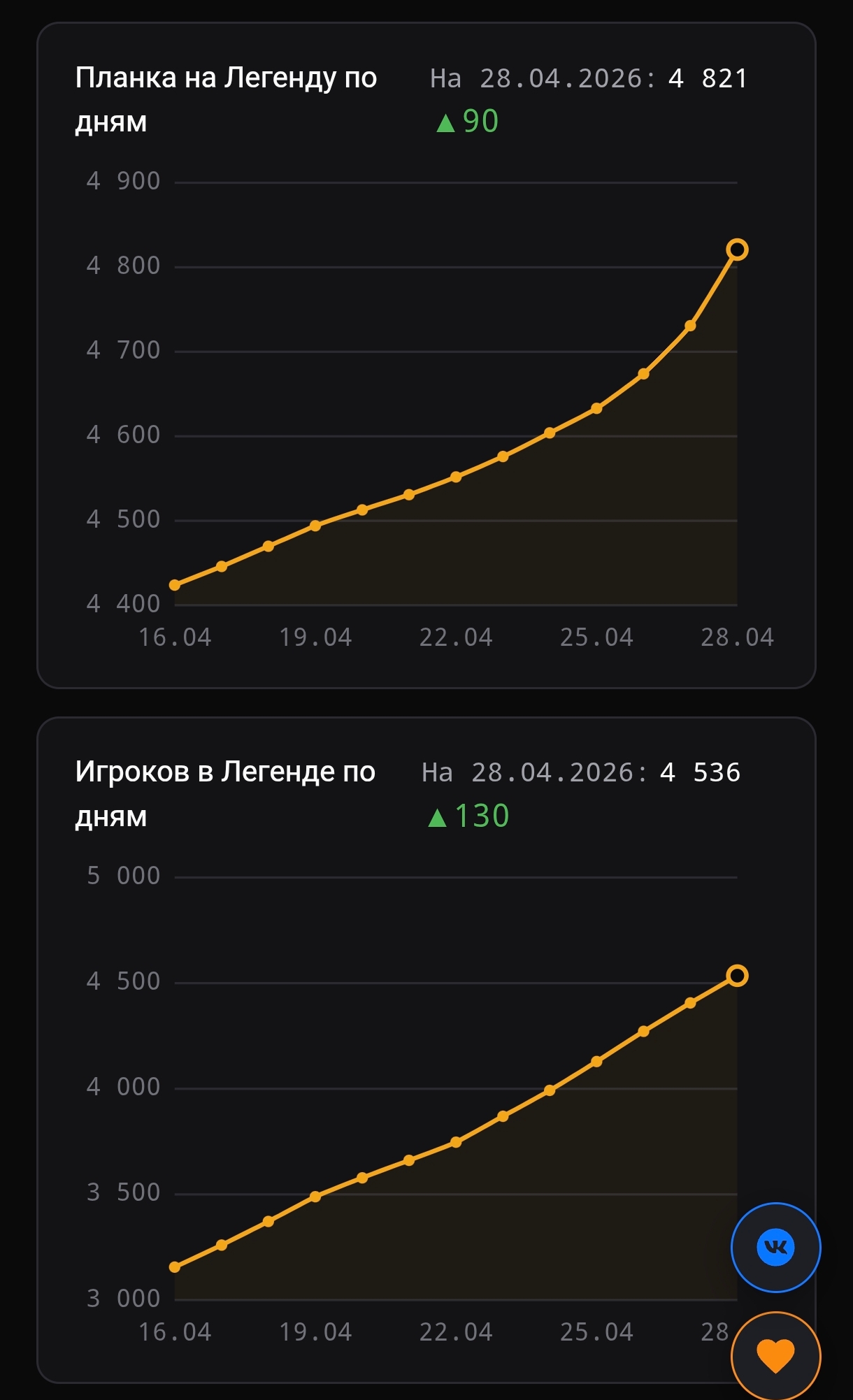Screen dimensions: 853x1400
Task: Click the '4 400' axis label
Action: coord(123,604)
